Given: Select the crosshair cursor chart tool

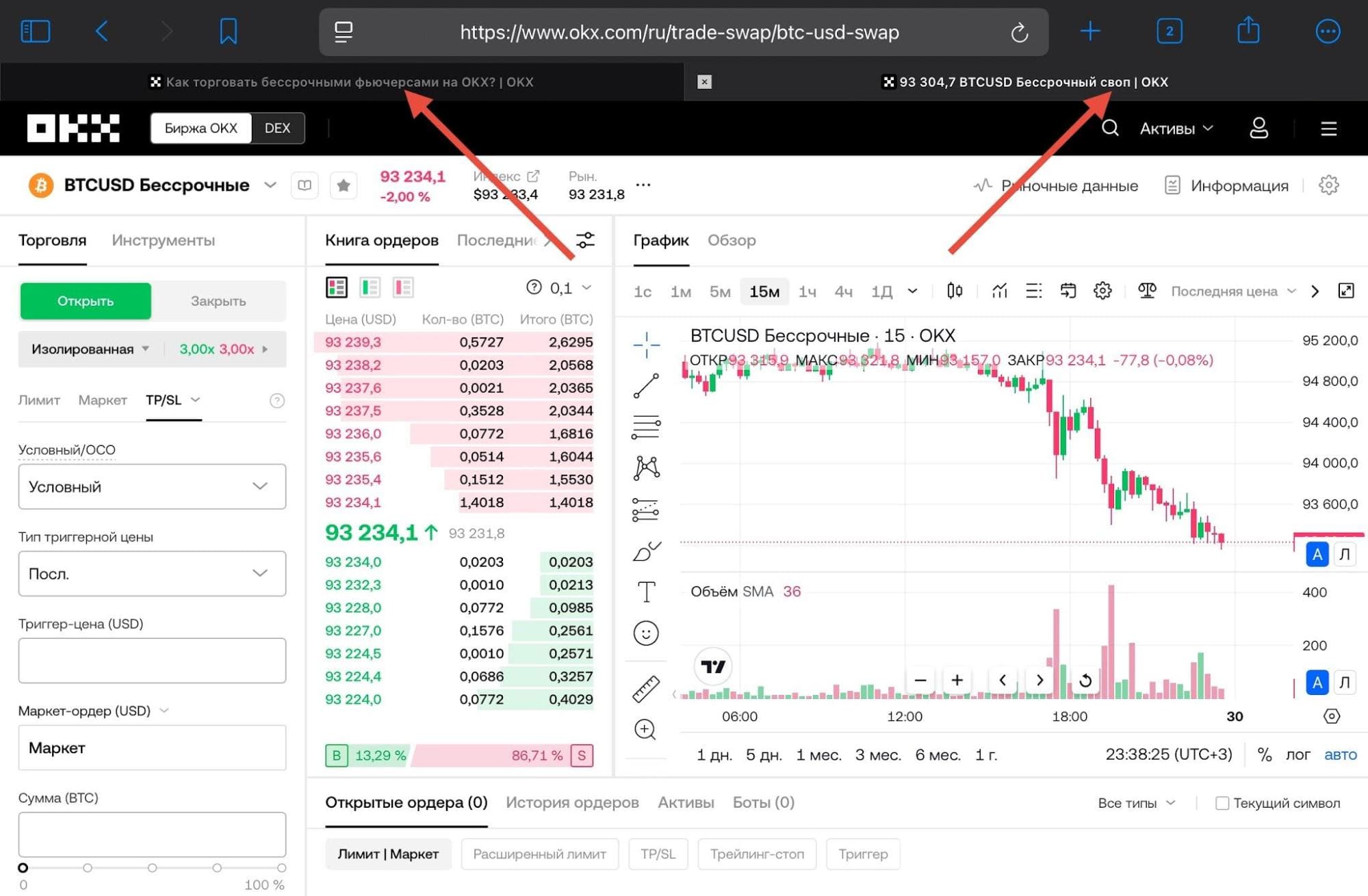Looking at the screenshot, I should (646, 345).
